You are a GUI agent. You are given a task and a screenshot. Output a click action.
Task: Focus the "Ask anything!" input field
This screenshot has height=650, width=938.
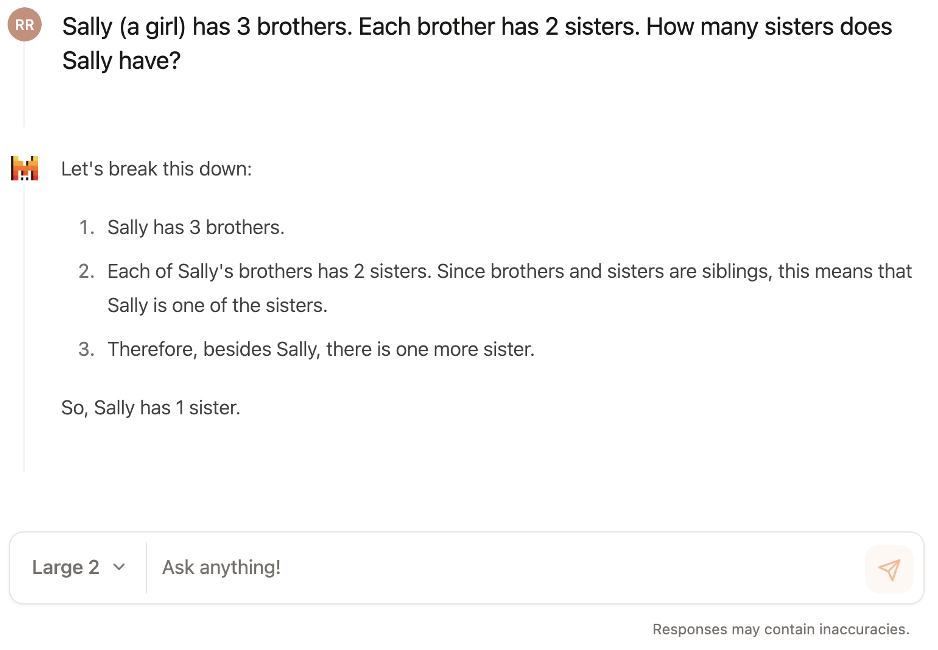tap(505, 567)
